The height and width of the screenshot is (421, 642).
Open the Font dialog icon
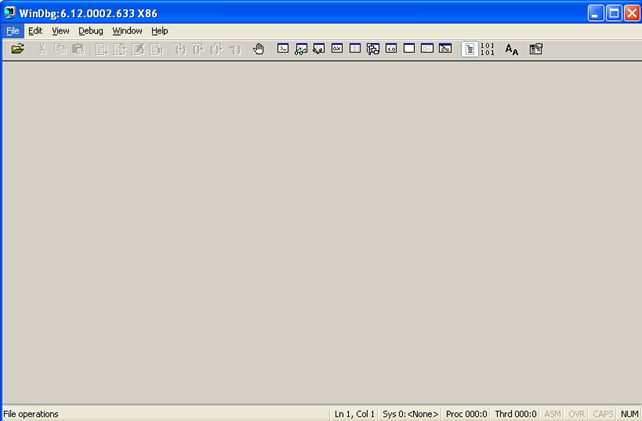pos(511,48)
